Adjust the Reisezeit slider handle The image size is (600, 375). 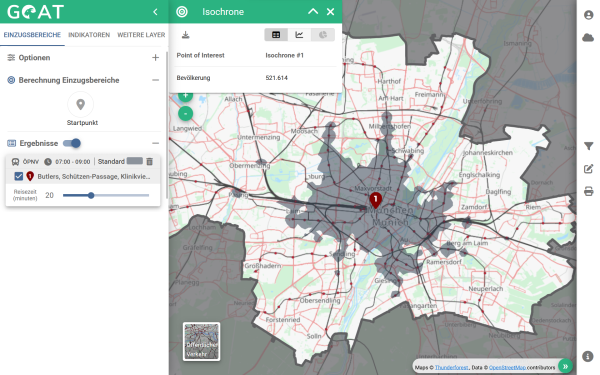[91, 196]
